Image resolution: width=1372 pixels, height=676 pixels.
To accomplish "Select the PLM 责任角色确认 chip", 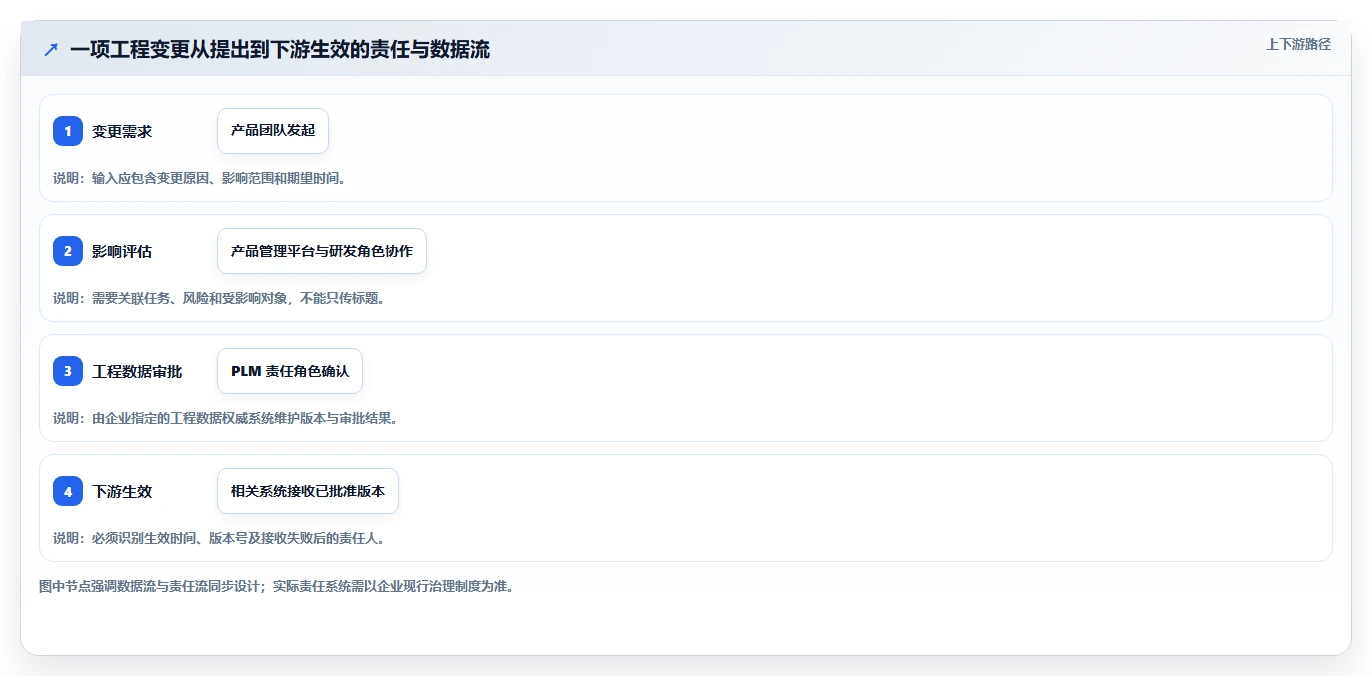I will (290, 371).
